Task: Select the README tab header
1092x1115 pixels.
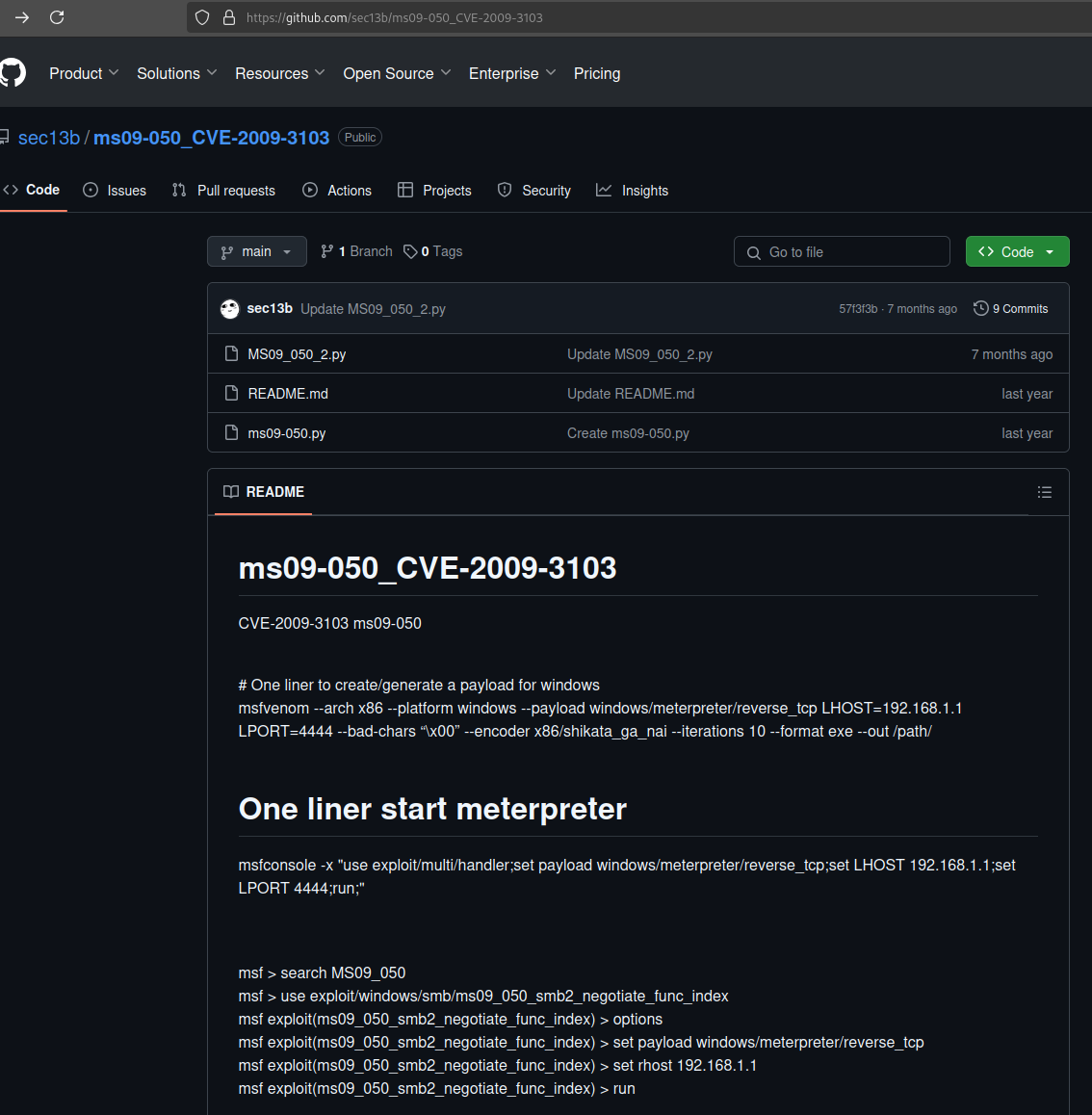Action: (x=264, y=492)
